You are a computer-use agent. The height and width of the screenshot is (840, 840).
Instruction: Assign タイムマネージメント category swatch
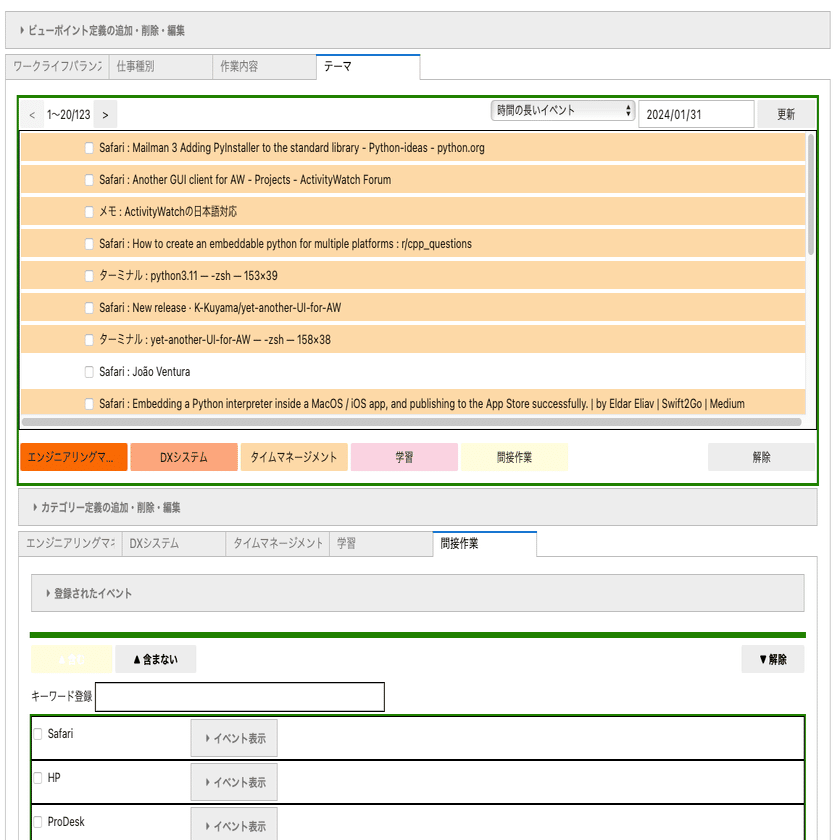click(294, 457)
